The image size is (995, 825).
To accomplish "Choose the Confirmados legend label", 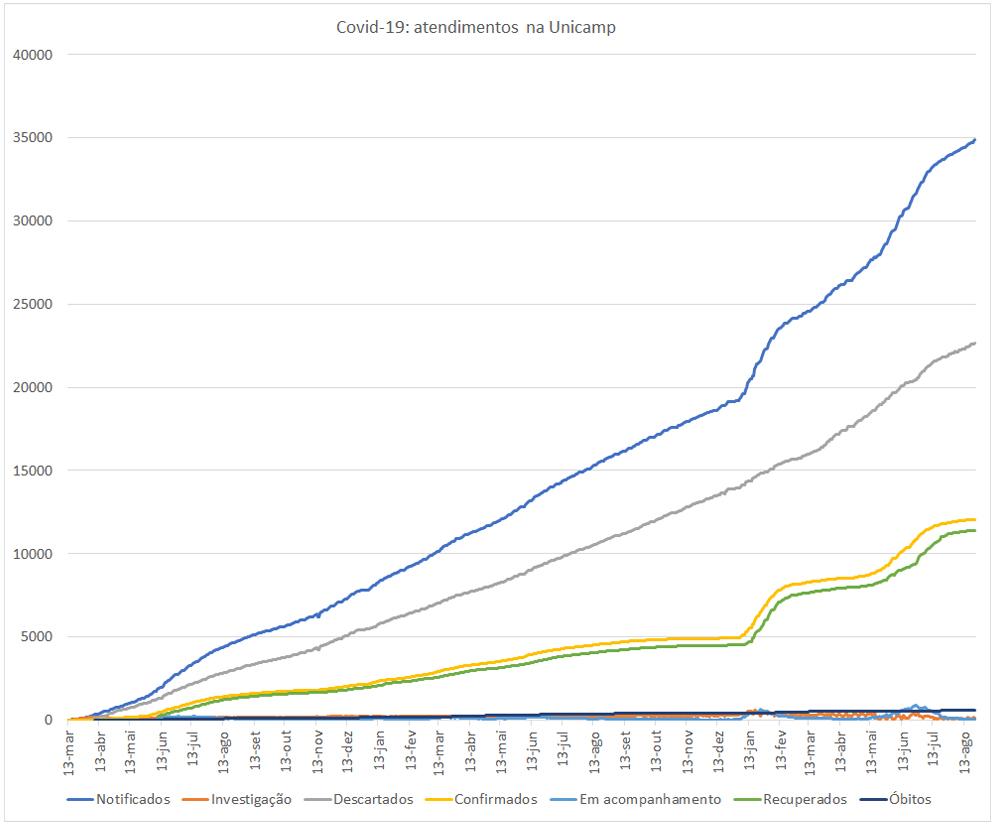I will point(495,799).
